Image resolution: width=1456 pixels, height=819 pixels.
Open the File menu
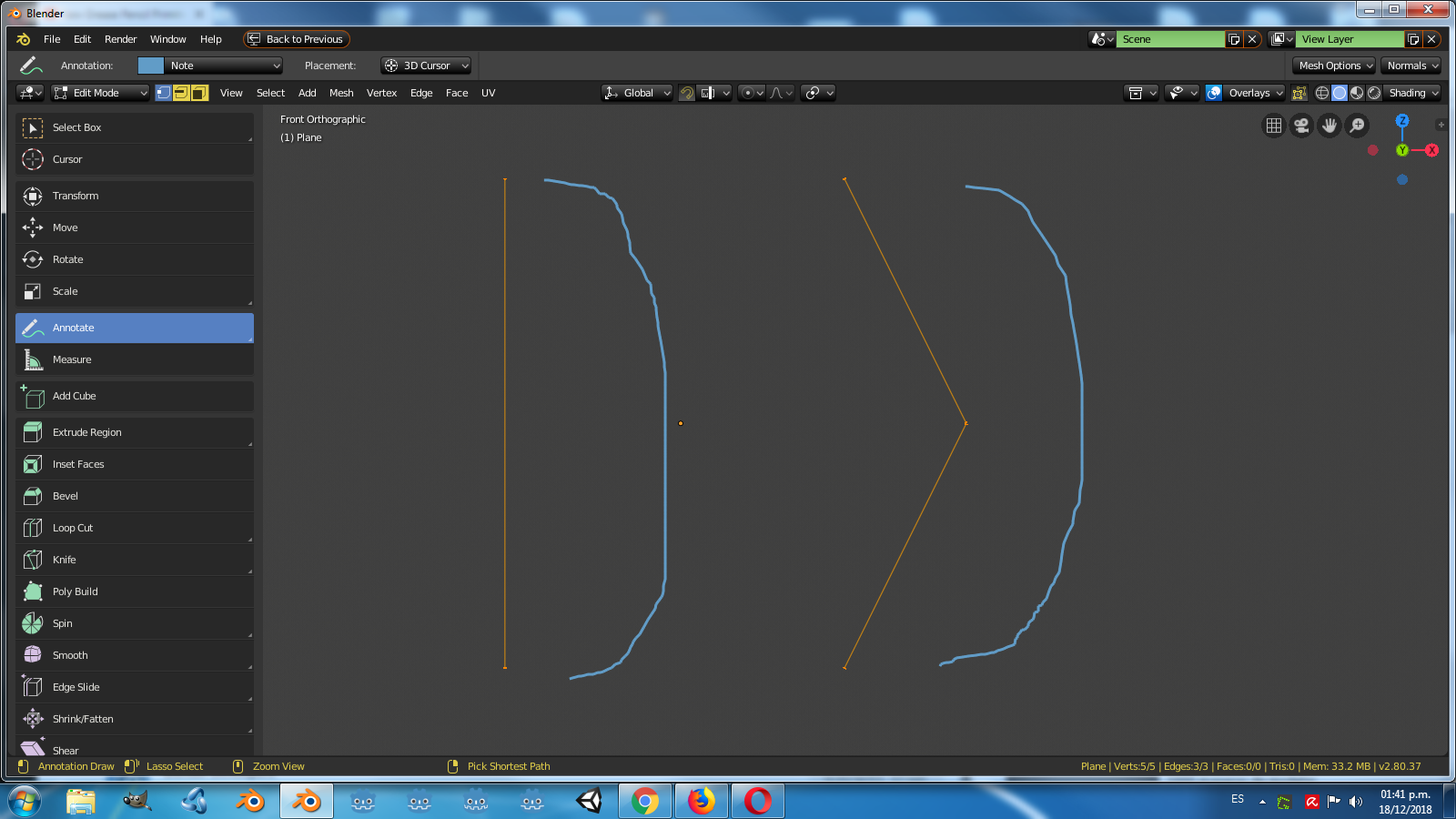pyautogui.click(x=52, y=39)
